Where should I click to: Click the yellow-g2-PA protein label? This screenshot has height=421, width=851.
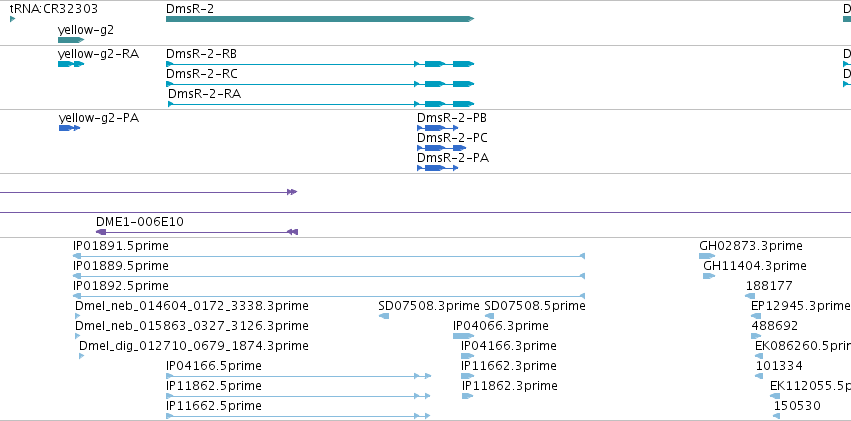[x=99, y=118]
